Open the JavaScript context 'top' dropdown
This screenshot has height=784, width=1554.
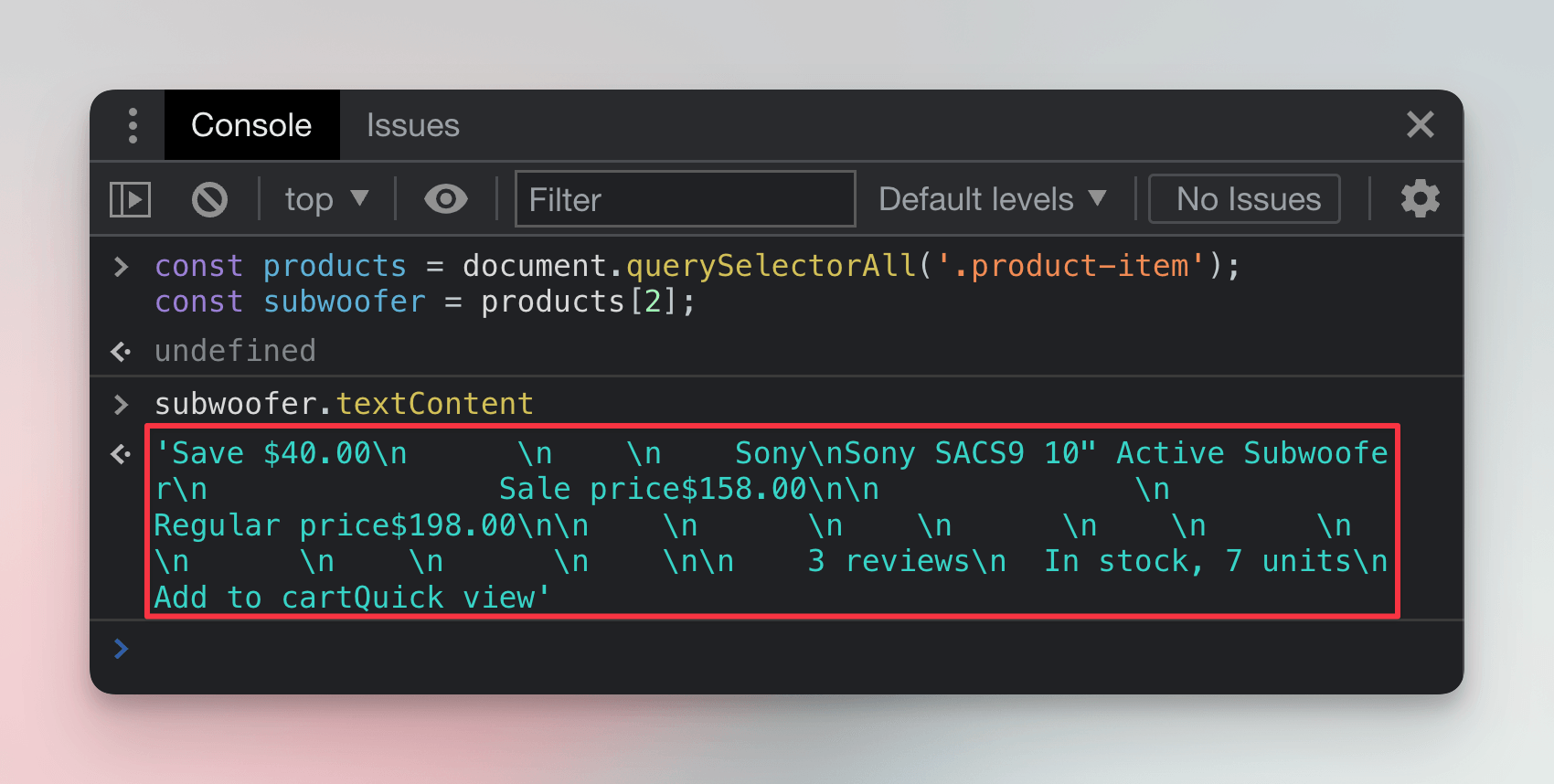click(325, 198)
